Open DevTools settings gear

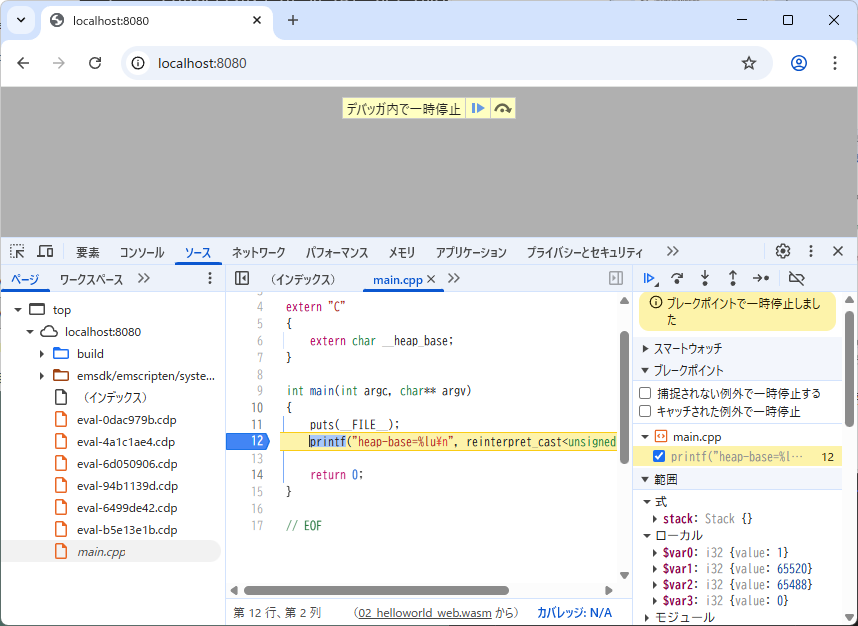coord(783,251)
